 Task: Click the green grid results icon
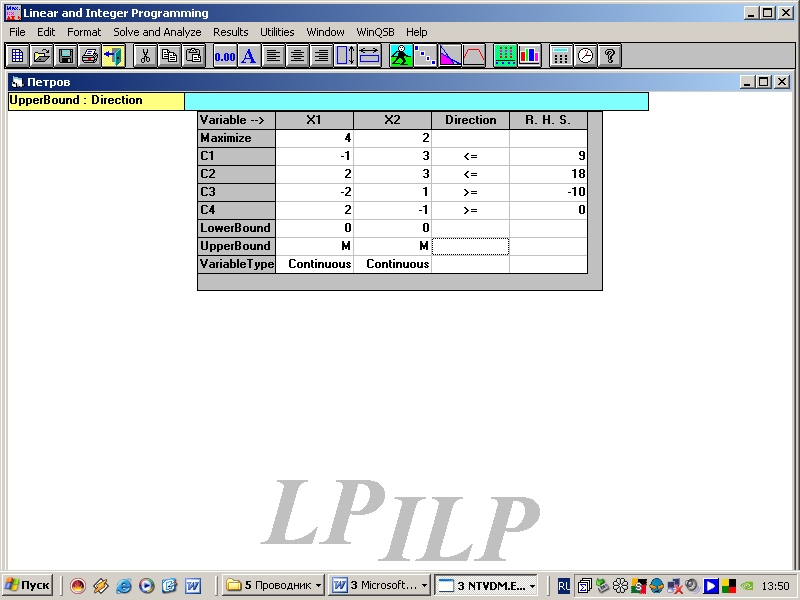point(505,56)
